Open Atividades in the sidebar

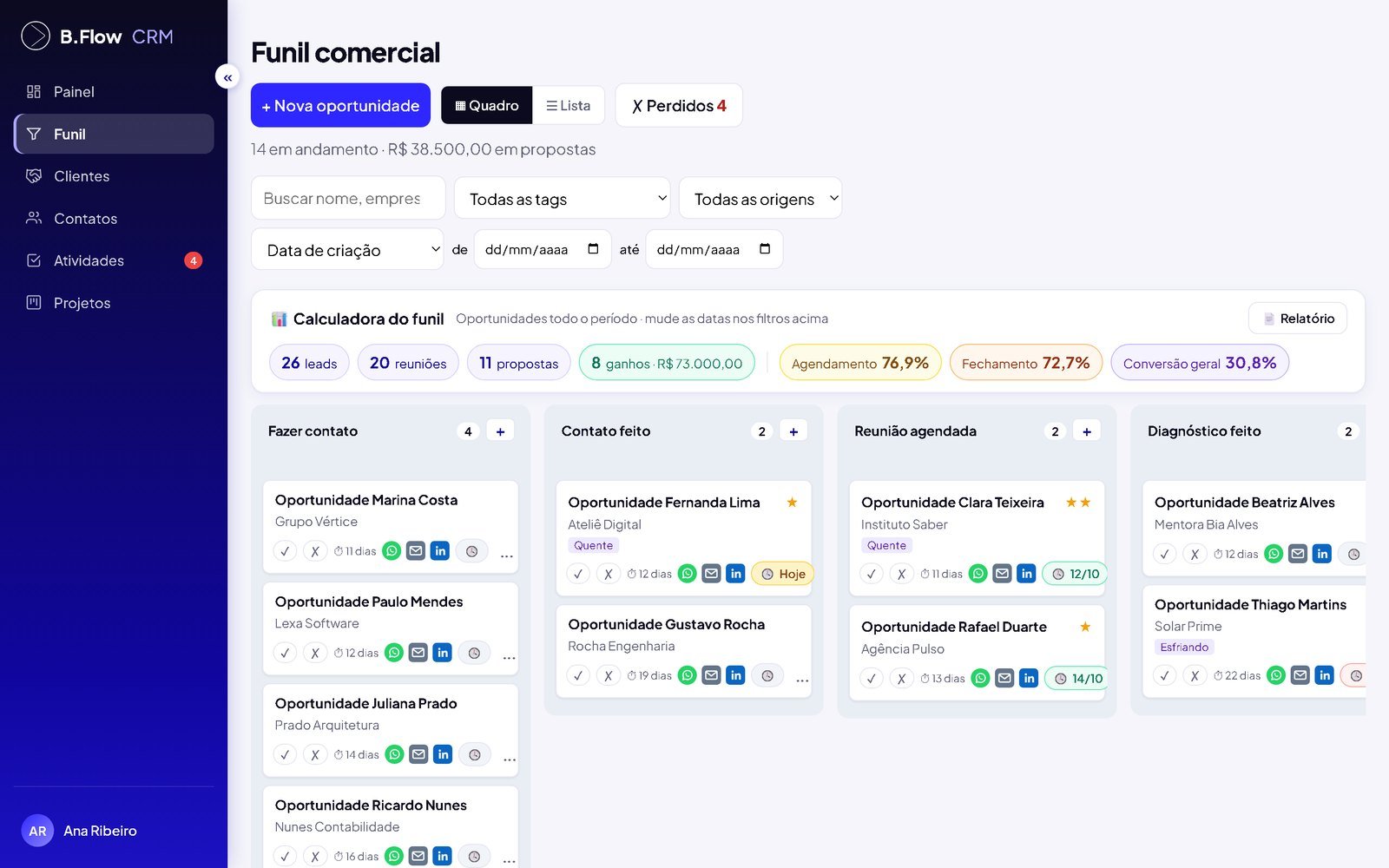pyautogui.click(x=114, y=260)
